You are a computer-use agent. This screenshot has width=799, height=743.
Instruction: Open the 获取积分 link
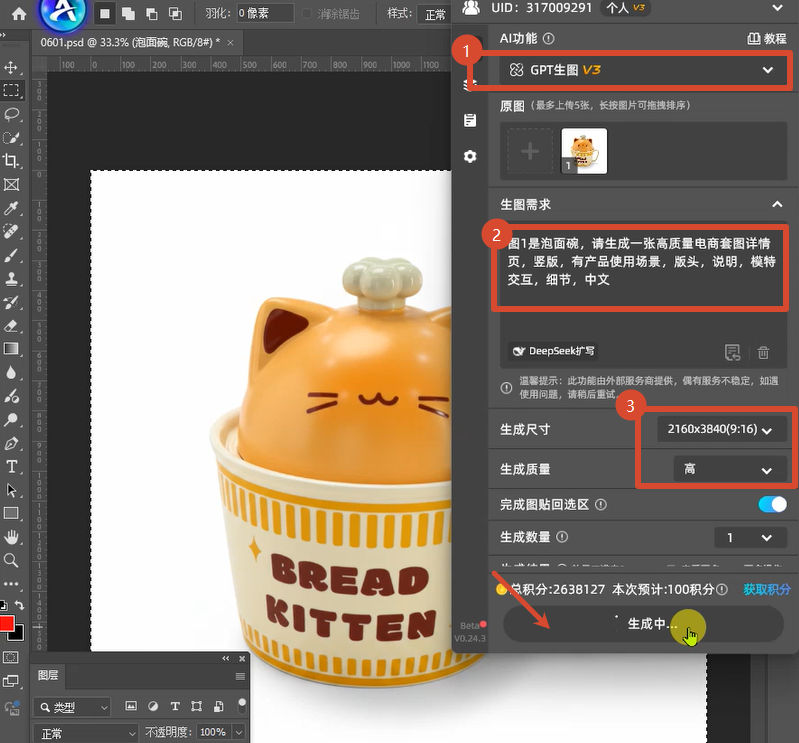(766, 590)
